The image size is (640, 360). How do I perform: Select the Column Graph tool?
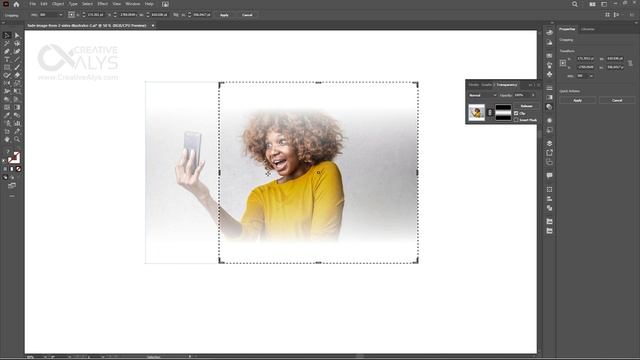[17, 123]
